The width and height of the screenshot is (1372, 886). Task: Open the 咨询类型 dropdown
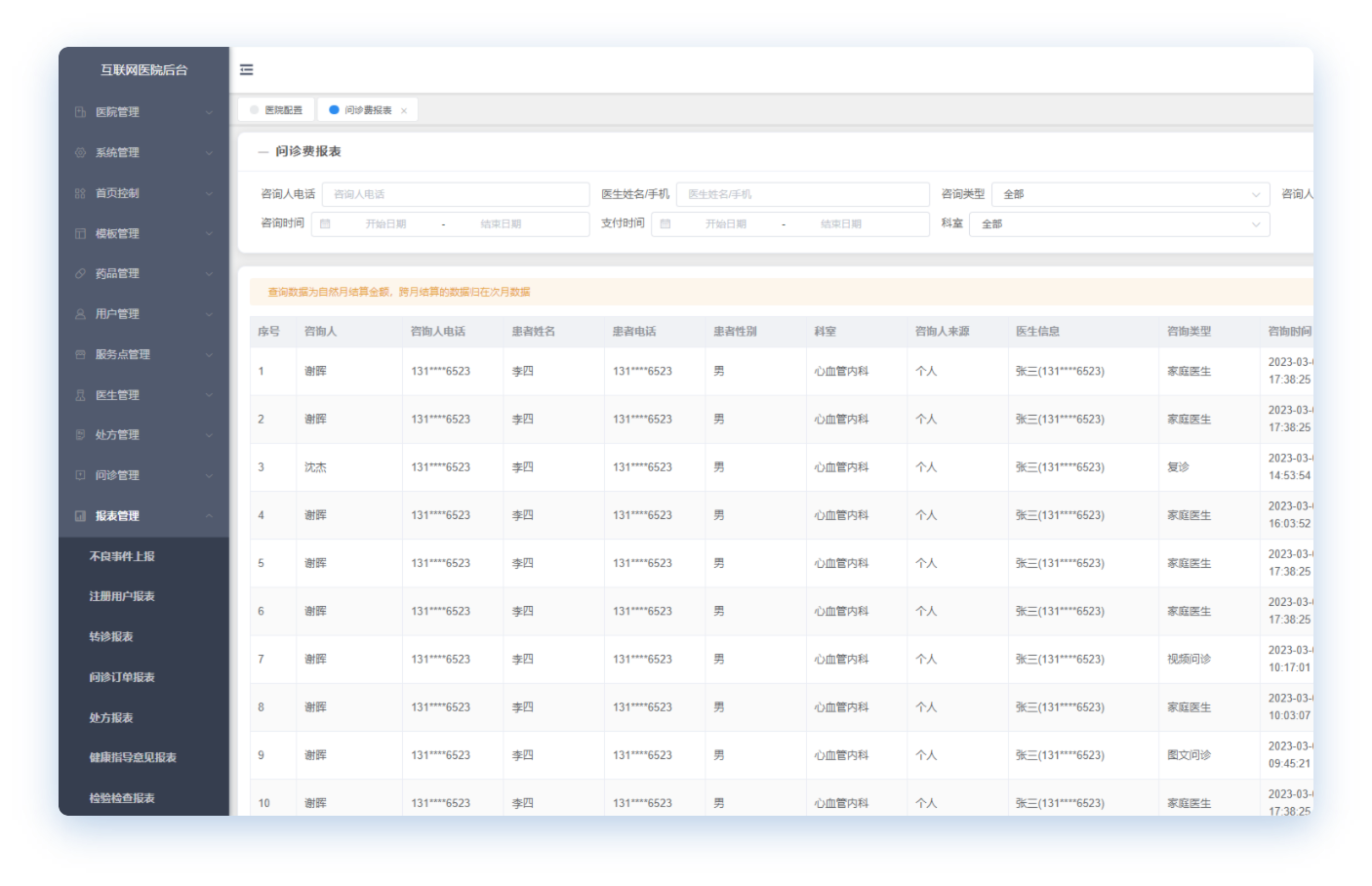tap(1130, 195)
